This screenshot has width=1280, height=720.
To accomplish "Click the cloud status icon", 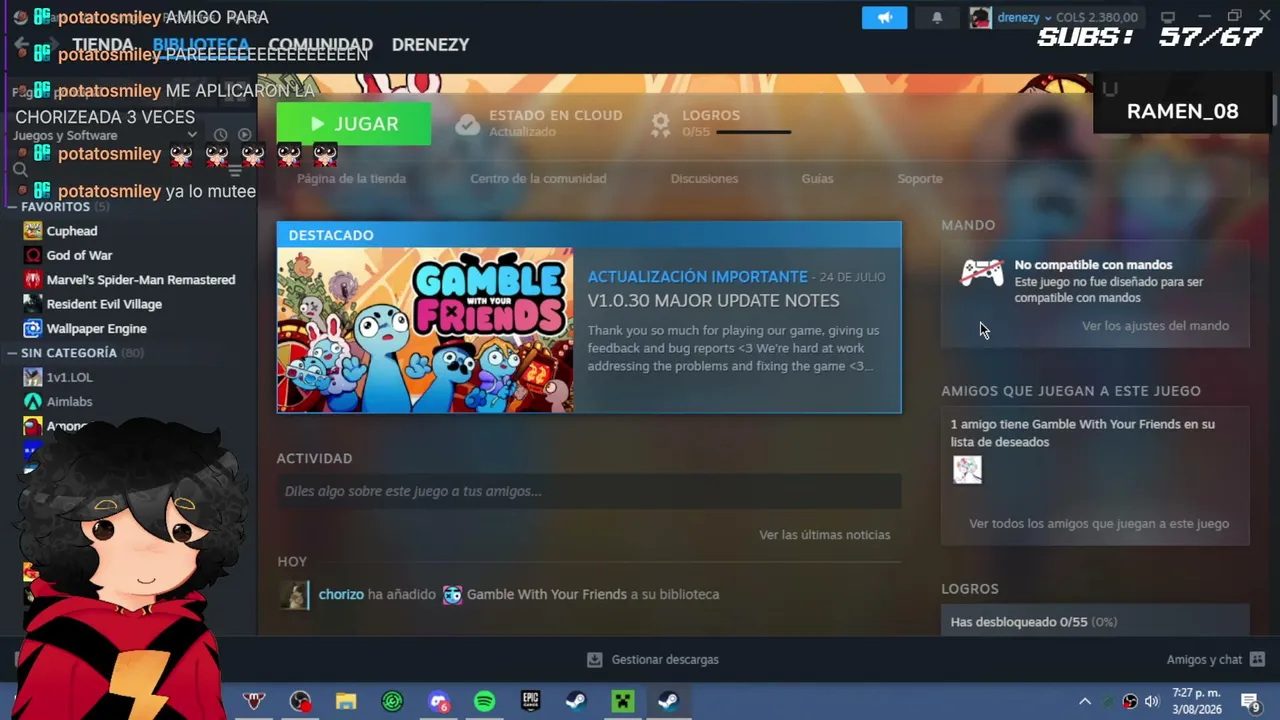I will (467, 124).
